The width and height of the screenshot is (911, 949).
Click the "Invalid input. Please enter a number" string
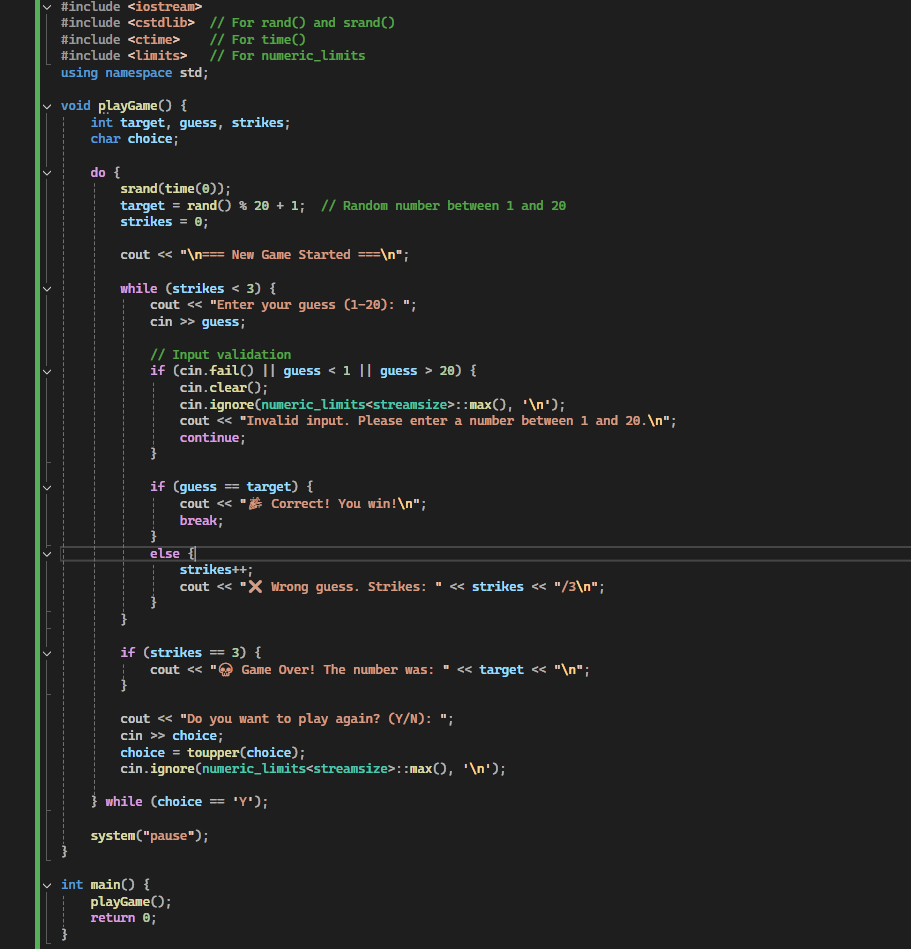[455, 421]
